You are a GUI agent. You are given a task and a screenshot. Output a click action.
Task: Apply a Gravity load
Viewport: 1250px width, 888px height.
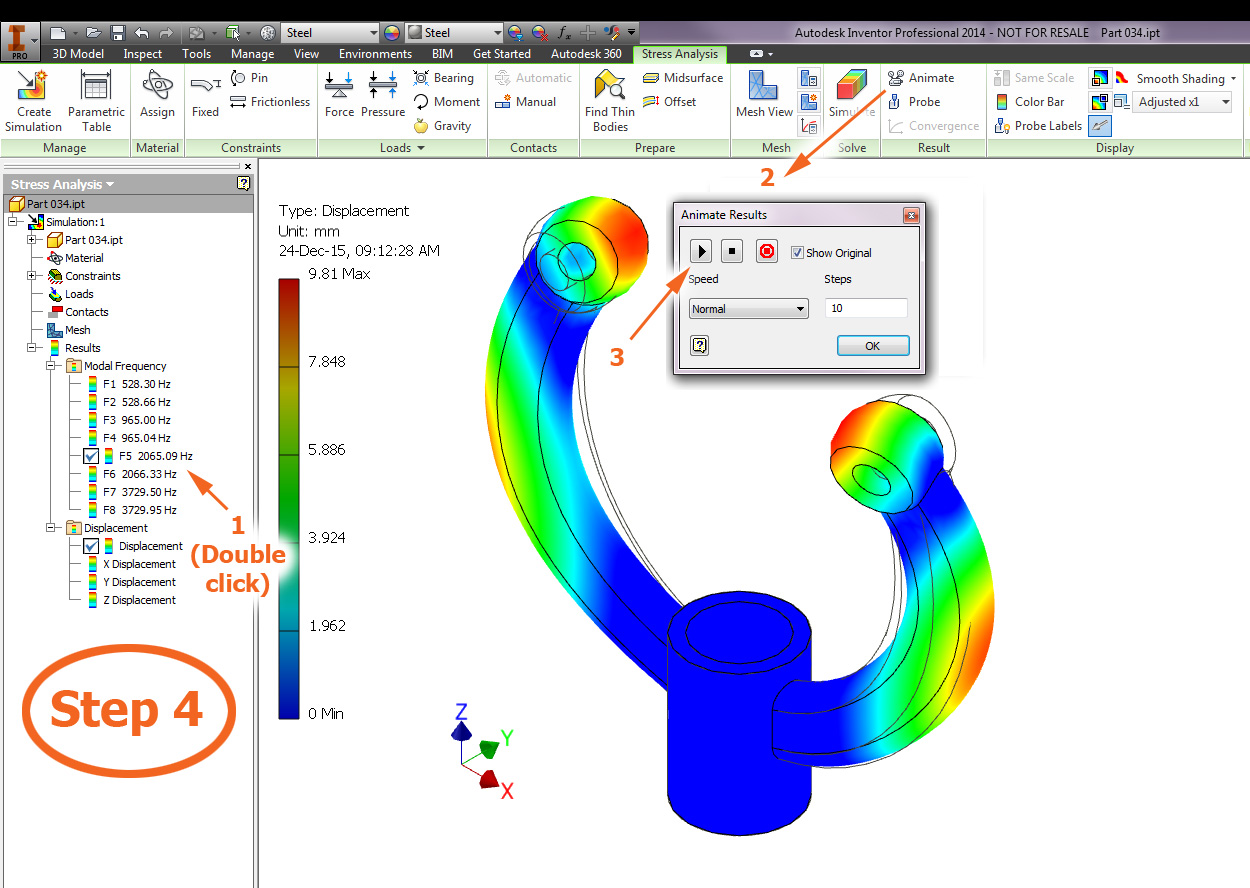click(442, 126)
